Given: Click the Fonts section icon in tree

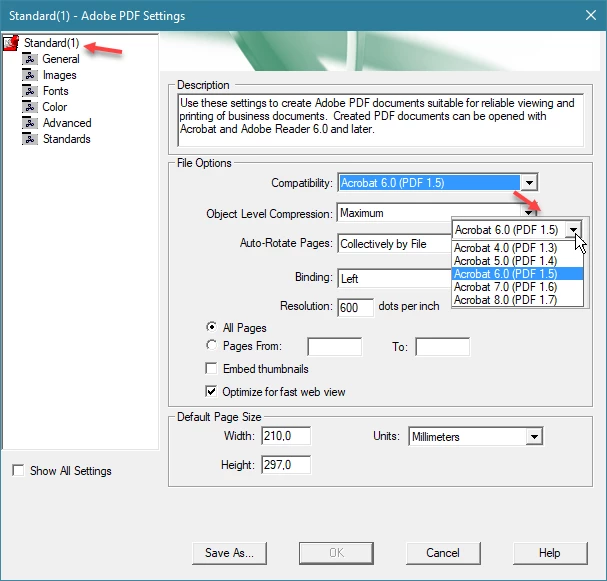Looking at the screenshot, I should coord(30,91).
